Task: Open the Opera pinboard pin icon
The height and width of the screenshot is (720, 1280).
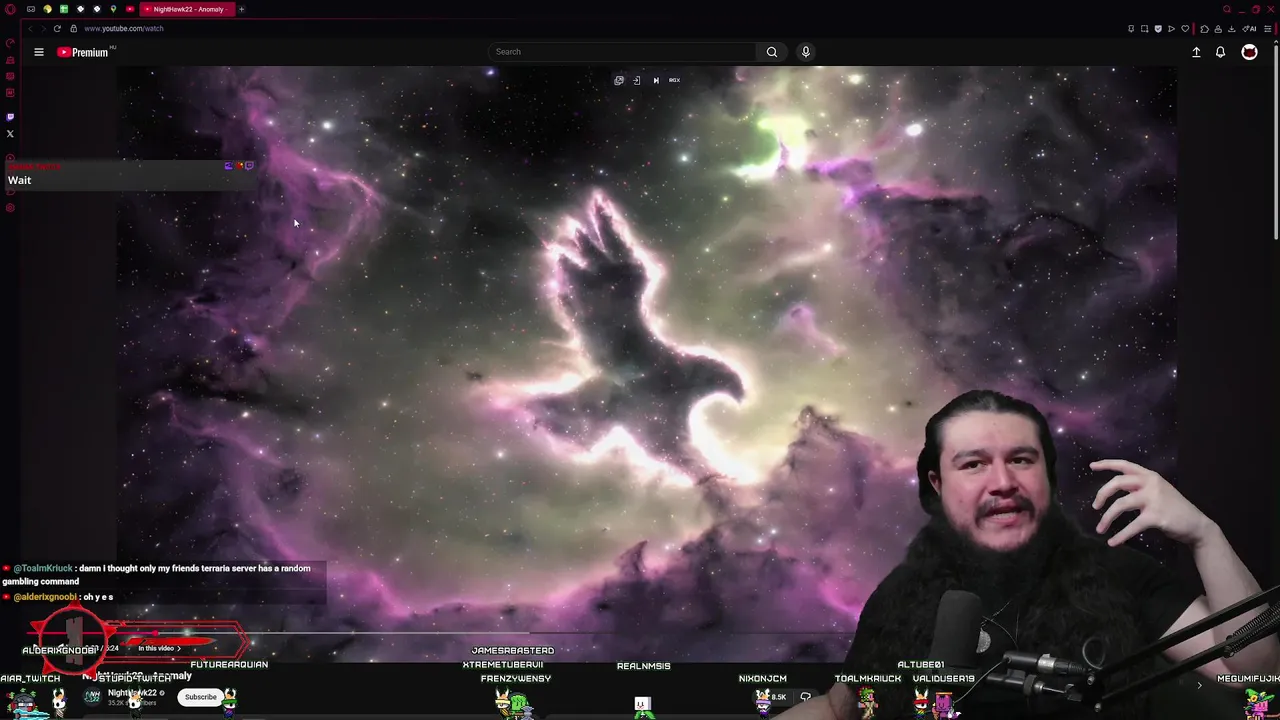Action: tap(1131, 29)
